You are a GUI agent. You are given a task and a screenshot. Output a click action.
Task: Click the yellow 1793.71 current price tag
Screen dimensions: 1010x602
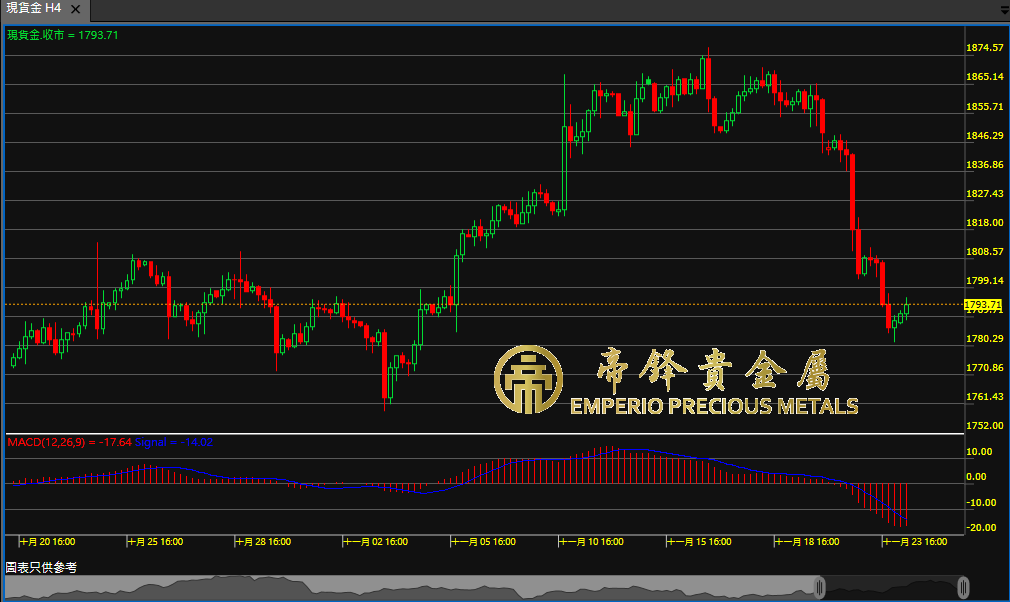tap(983, 305)
